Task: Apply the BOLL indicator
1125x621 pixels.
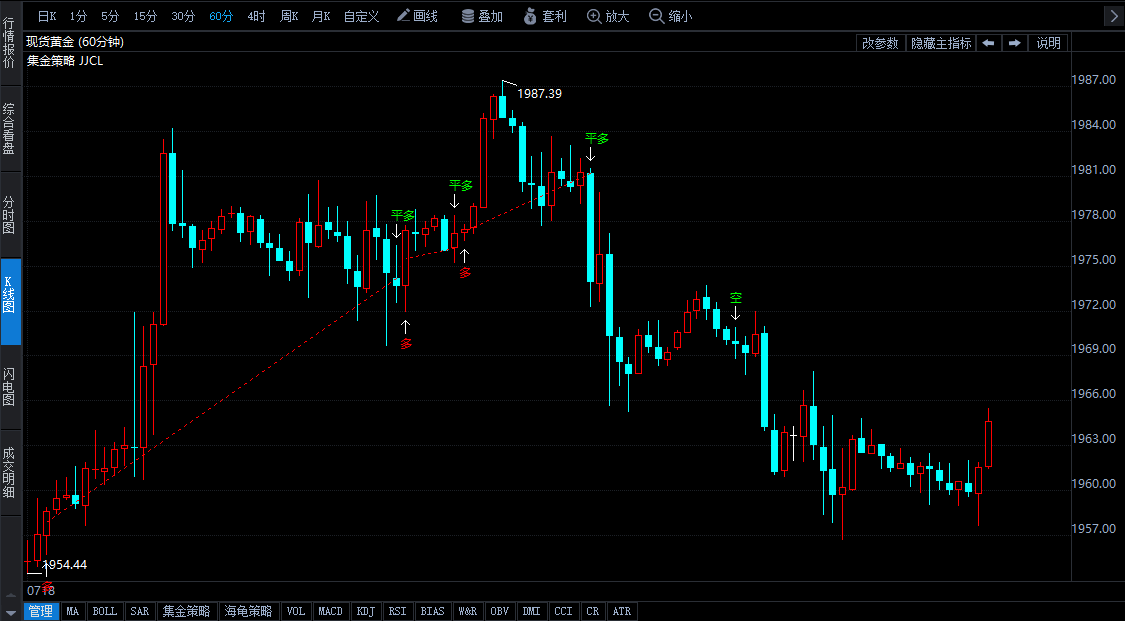Action: (x=104, y=611)
